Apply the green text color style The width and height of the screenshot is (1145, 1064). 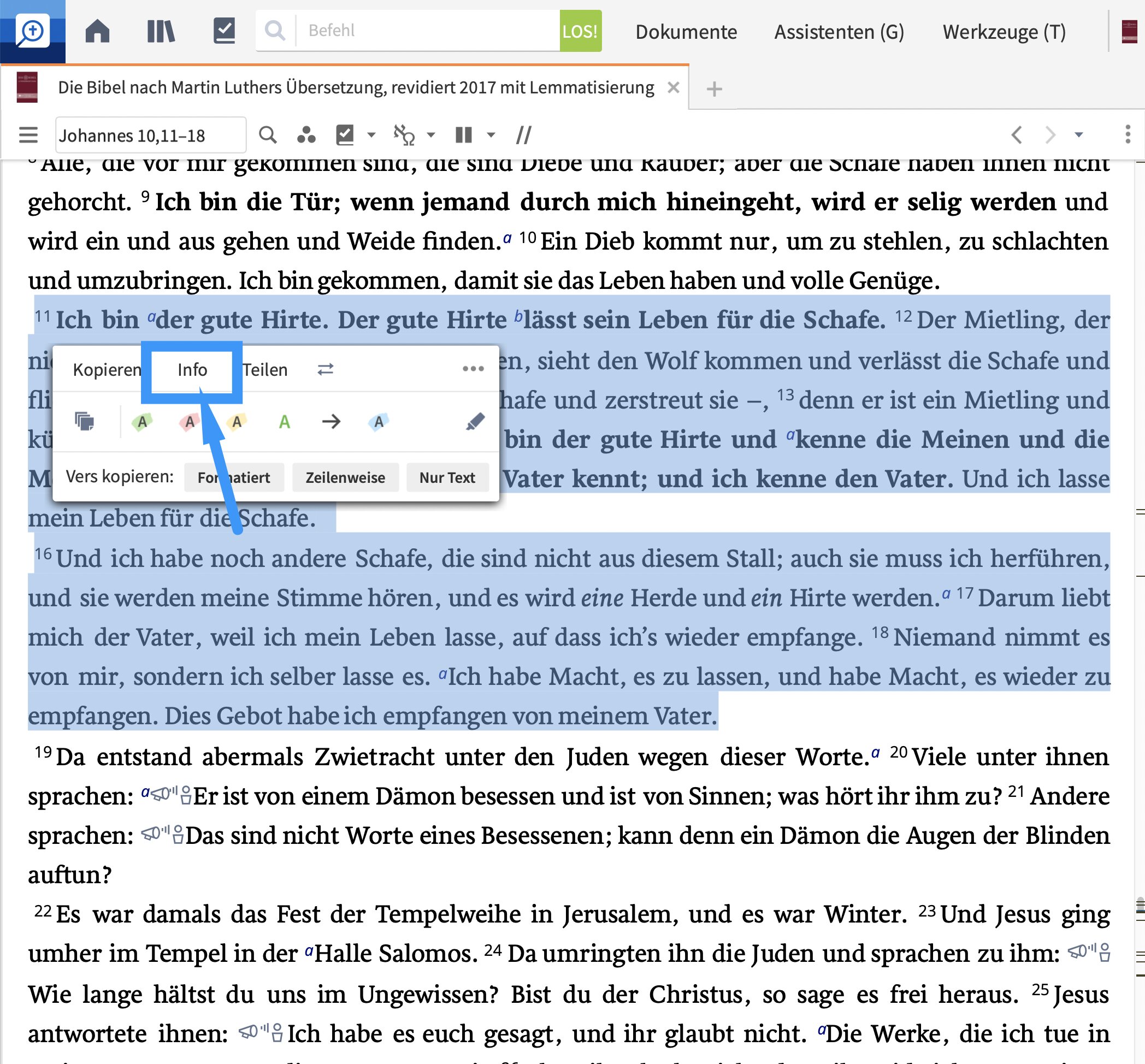[x=284, y=422]
